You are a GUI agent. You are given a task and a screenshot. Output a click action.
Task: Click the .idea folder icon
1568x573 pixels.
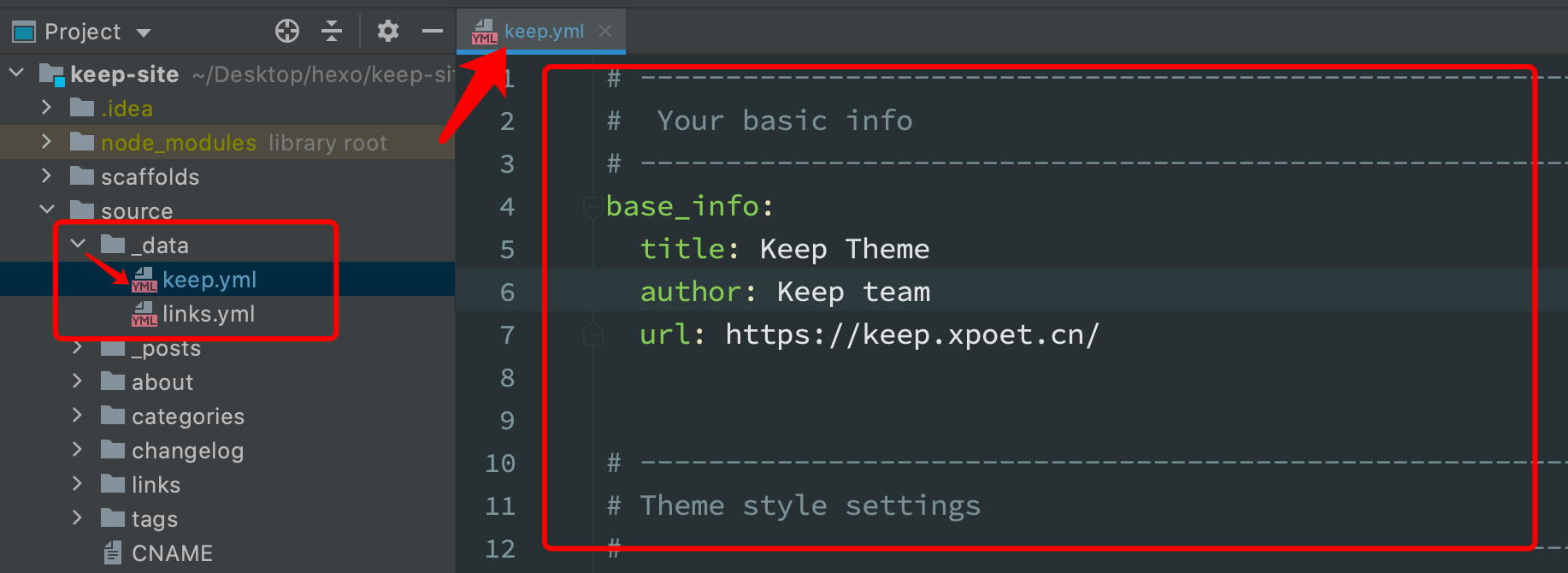coord(82,108)
